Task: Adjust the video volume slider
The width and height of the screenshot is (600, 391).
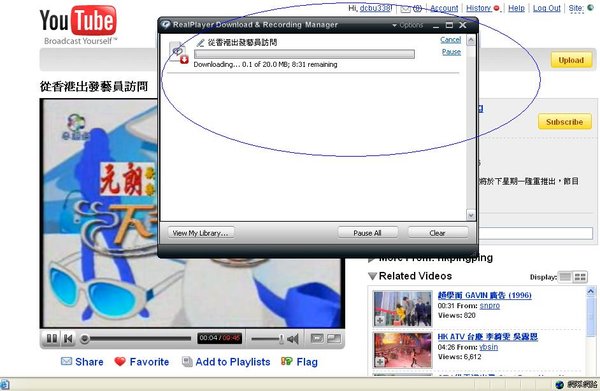Action: [267, 339]
